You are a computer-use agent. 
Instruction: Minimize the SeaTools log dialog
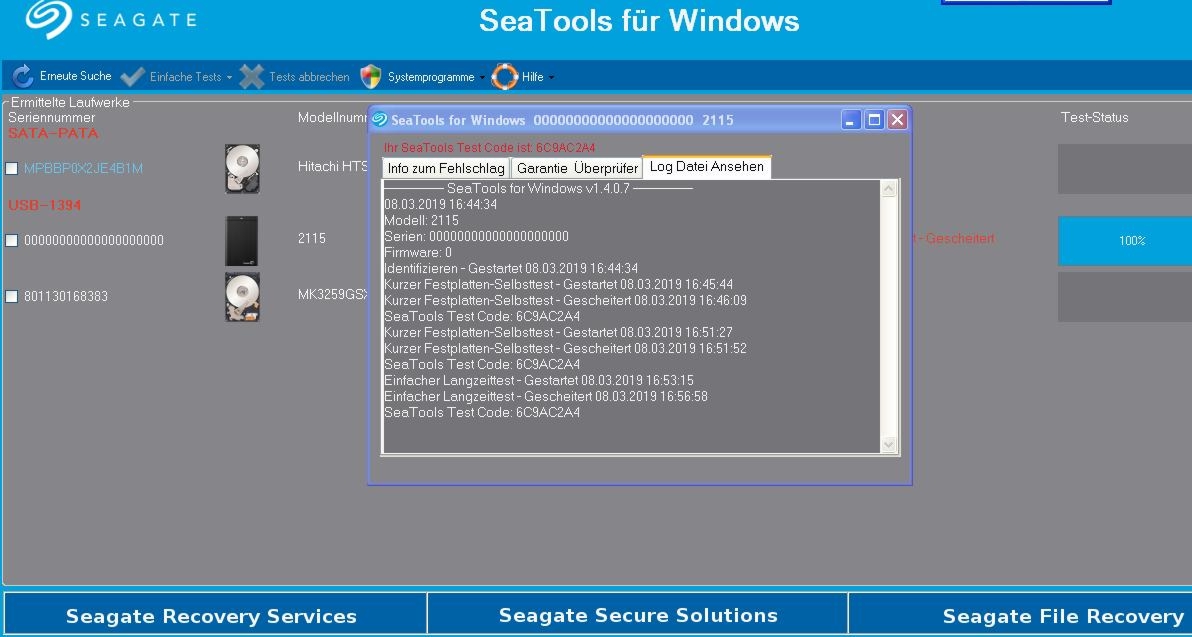coord(851,119)
